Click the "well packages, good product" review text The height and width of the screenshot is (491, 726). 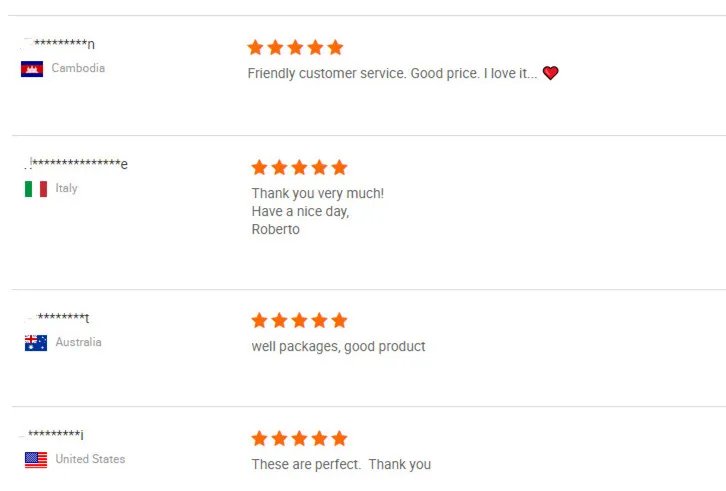[x=338, y=347]
